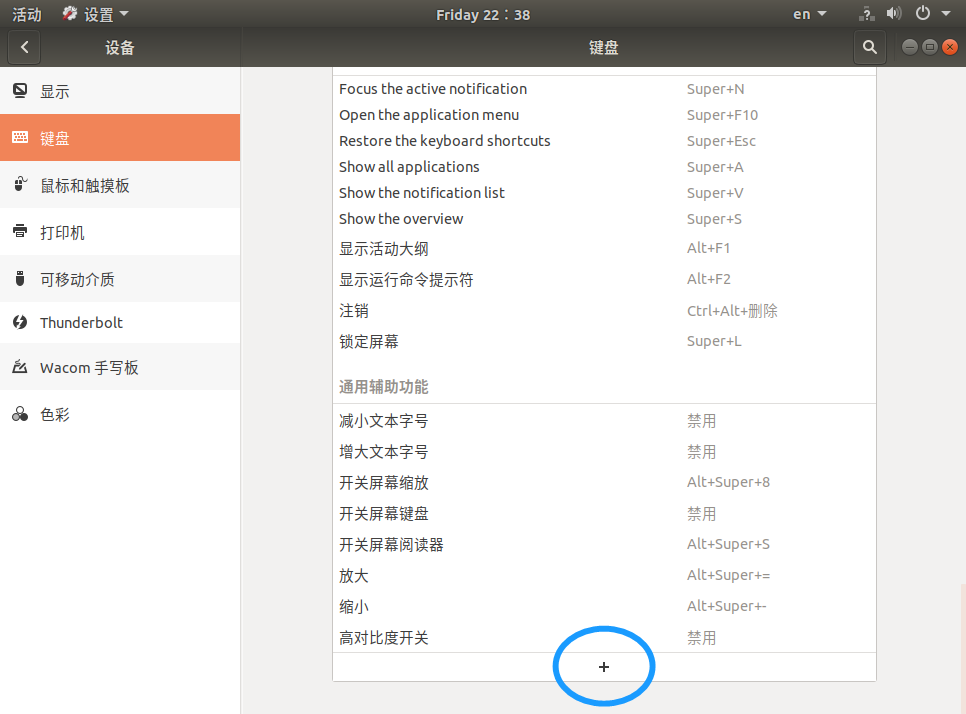Click the Ctrl+Alt+删除 shortcut value

pyautogui.click(x=732, y=310)
